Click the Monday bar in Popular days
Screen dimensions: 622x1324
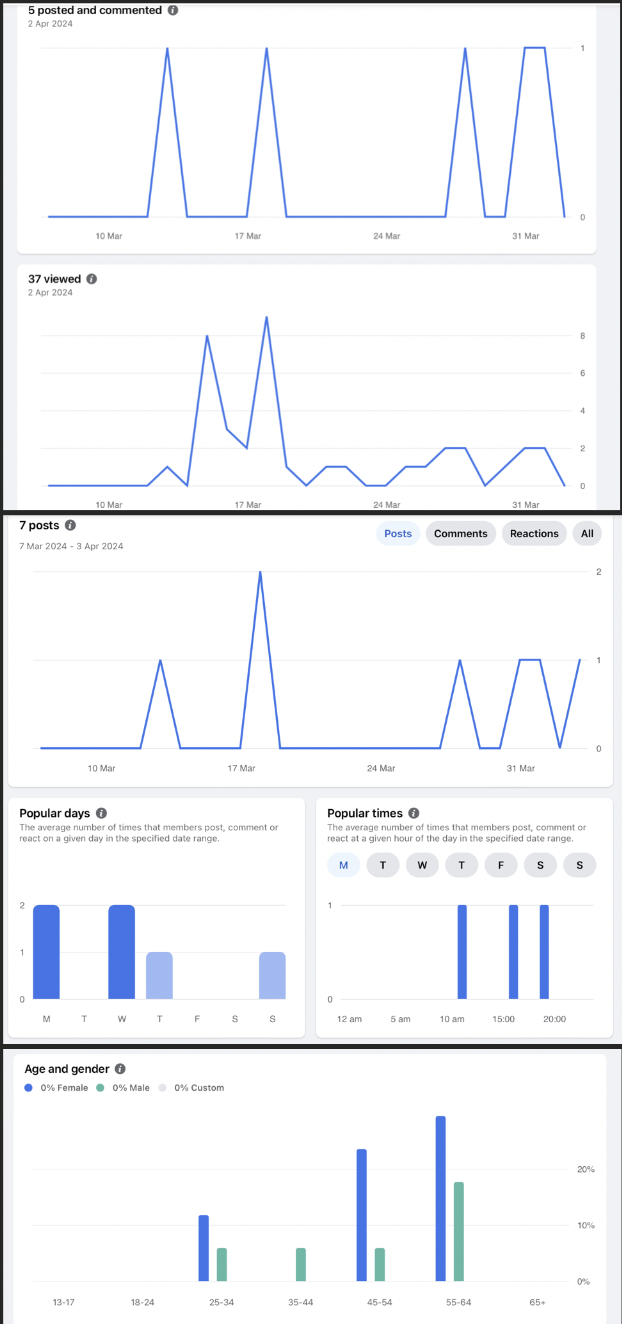[x=46, y=952]
